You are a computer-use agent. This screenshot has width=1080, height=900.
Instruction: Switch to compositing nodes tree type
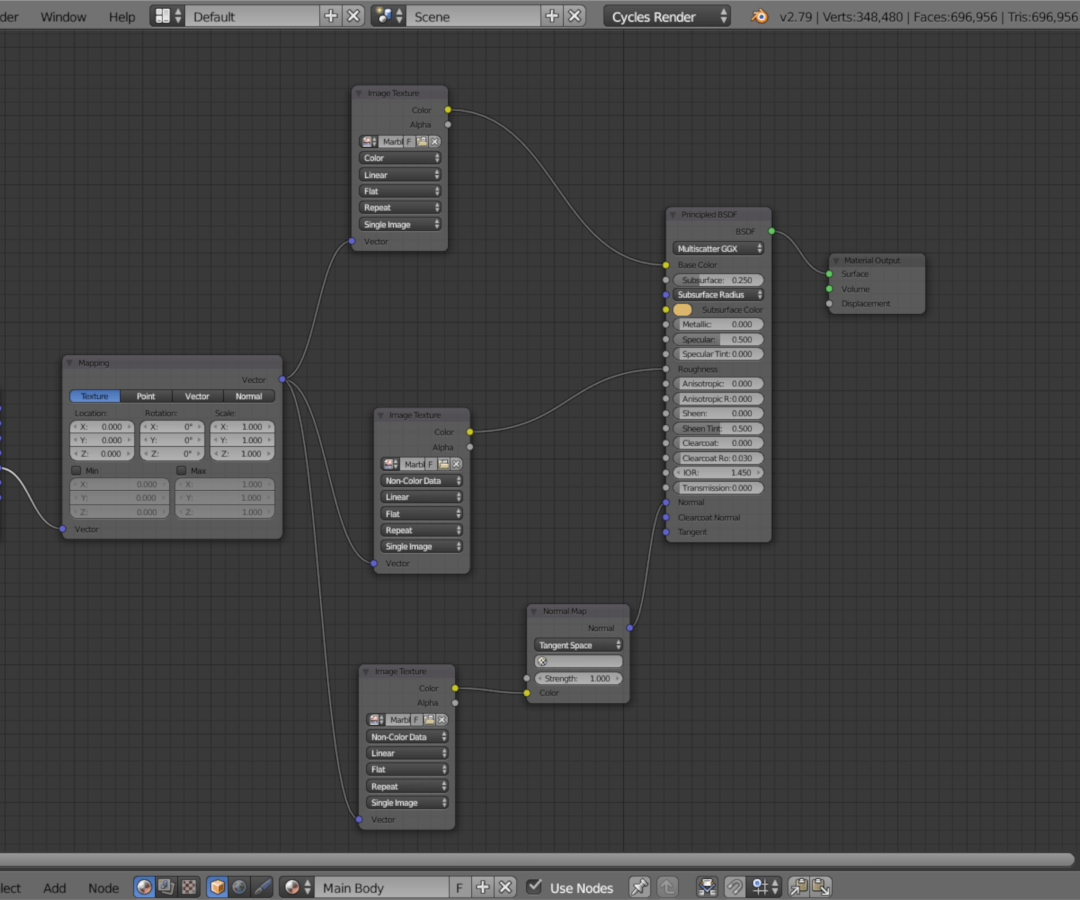tap(167, 887)
